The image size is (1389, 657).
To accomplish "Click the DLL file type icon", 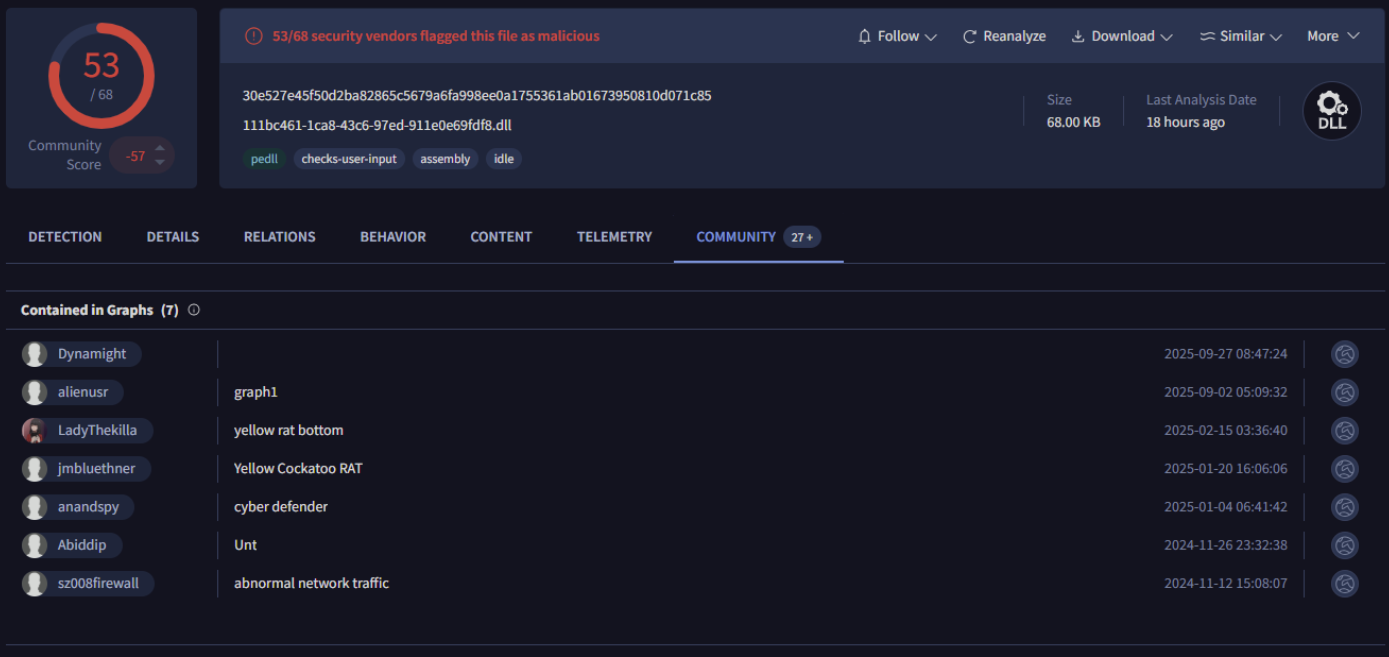I will [1331, 111].
